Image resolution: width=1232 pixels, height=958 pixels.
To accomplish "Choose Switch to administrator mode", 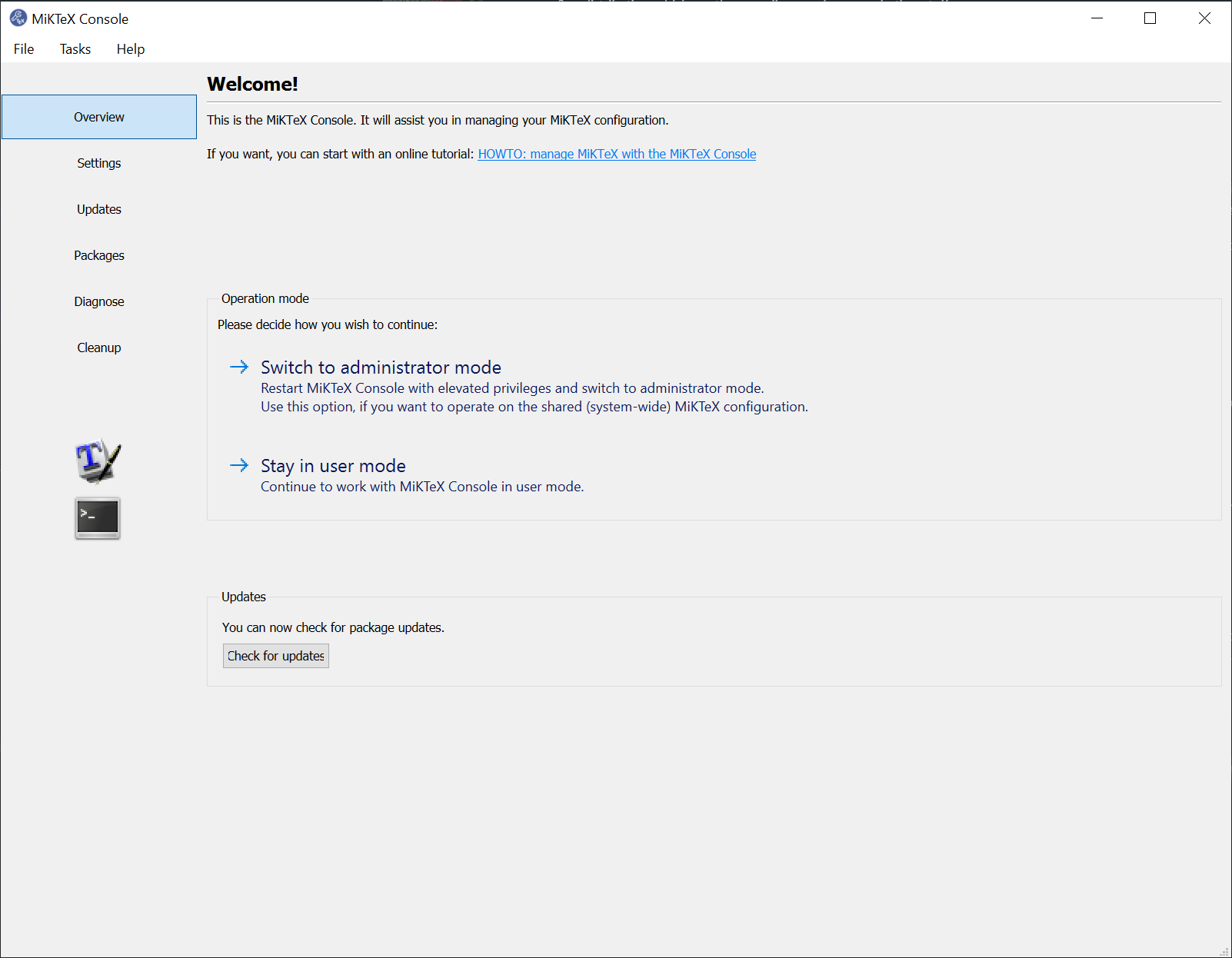I will tap(381, 368).
